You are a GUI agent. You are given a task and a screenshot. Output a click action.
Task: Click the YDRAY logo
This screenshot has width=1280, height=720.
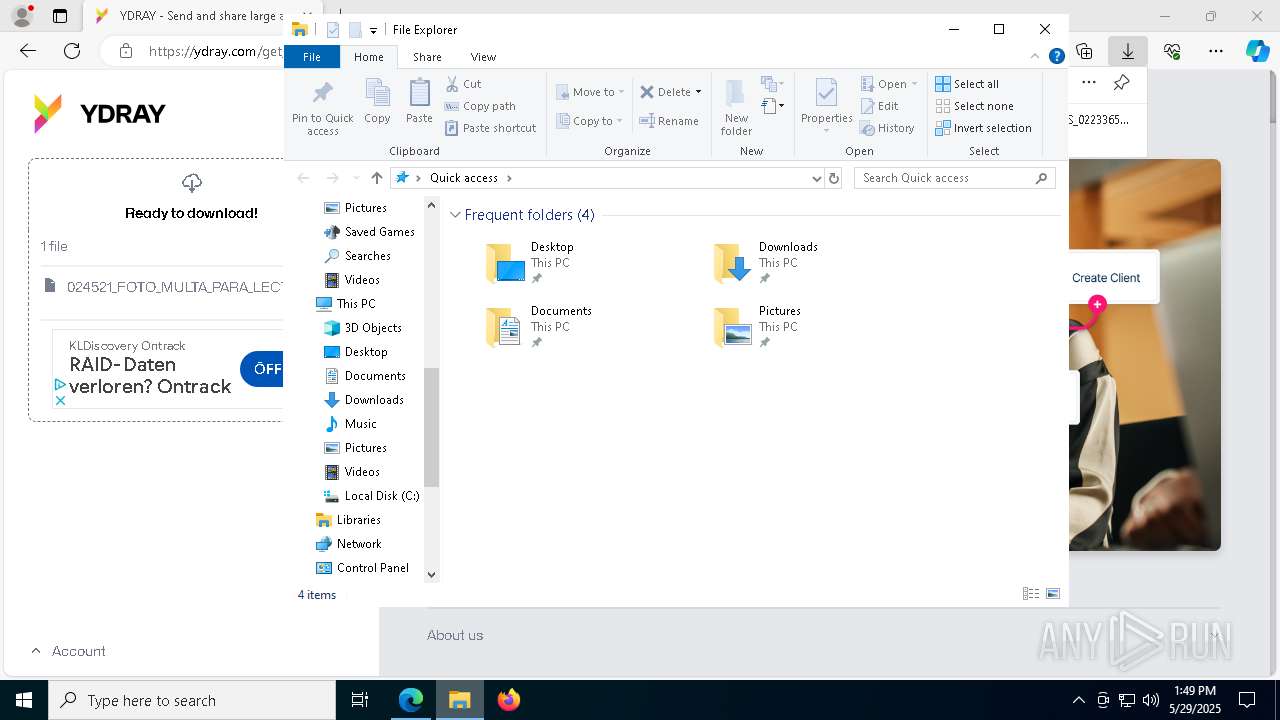99,114
